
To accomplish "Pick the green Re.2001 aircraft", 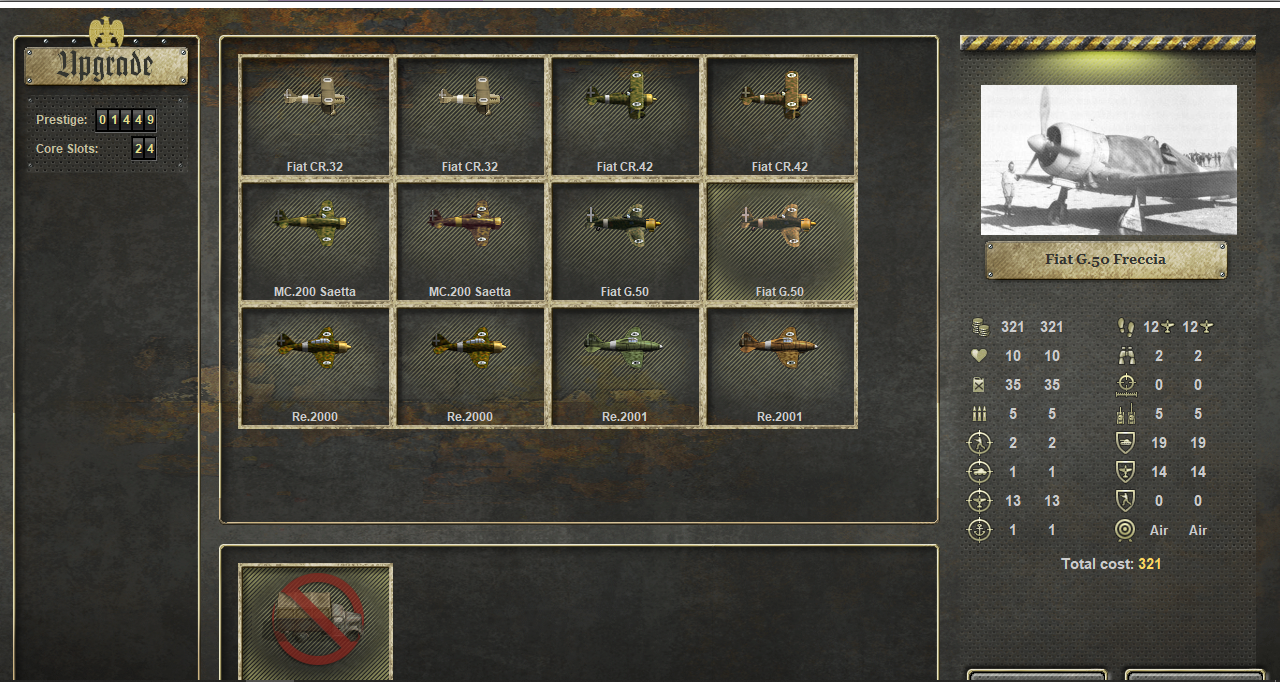I will [x=625, y=366].
